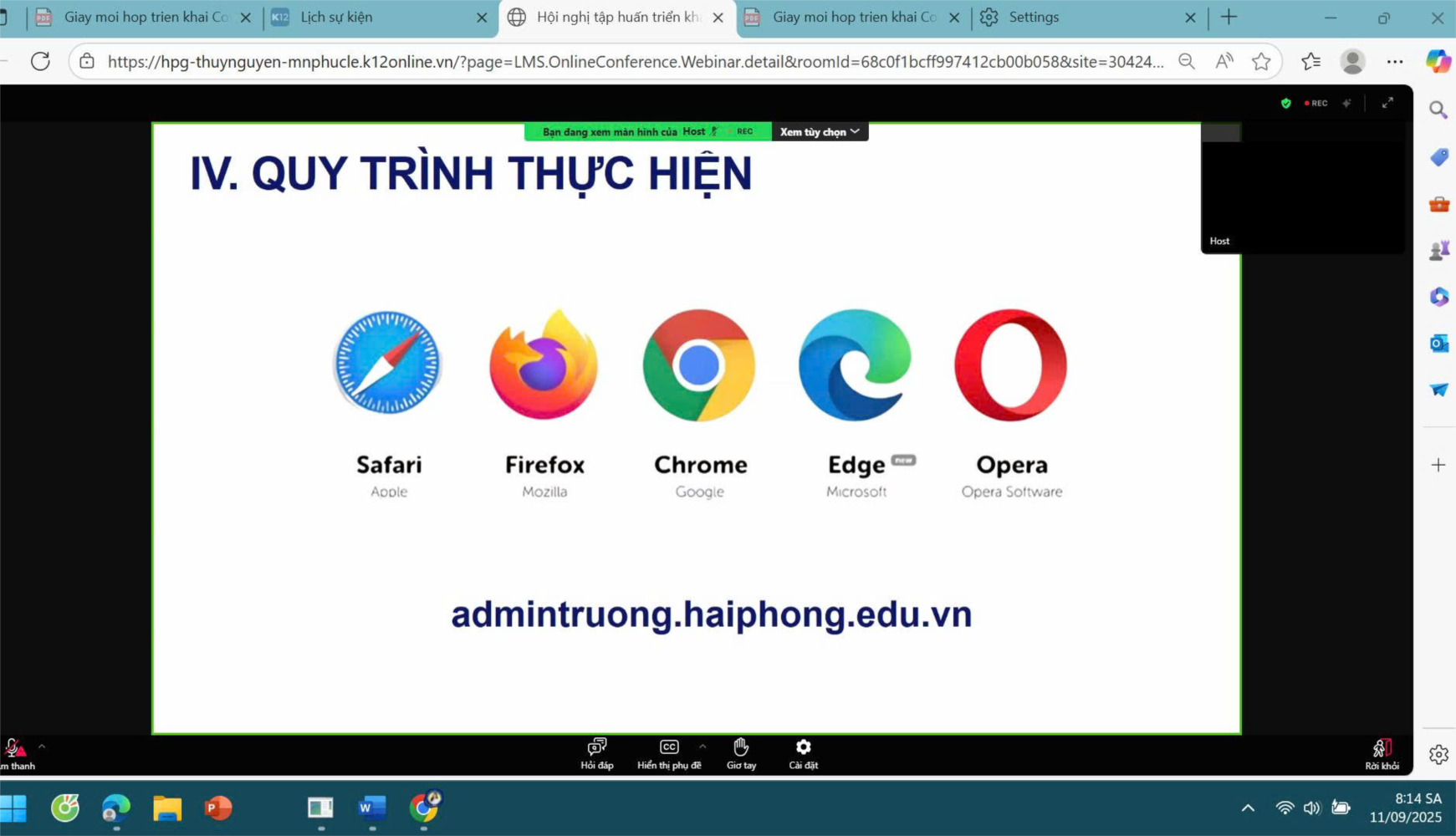The image size is (1456, 836).
Task: Open Cài đặt meeting settings
Action: [803, 753]
